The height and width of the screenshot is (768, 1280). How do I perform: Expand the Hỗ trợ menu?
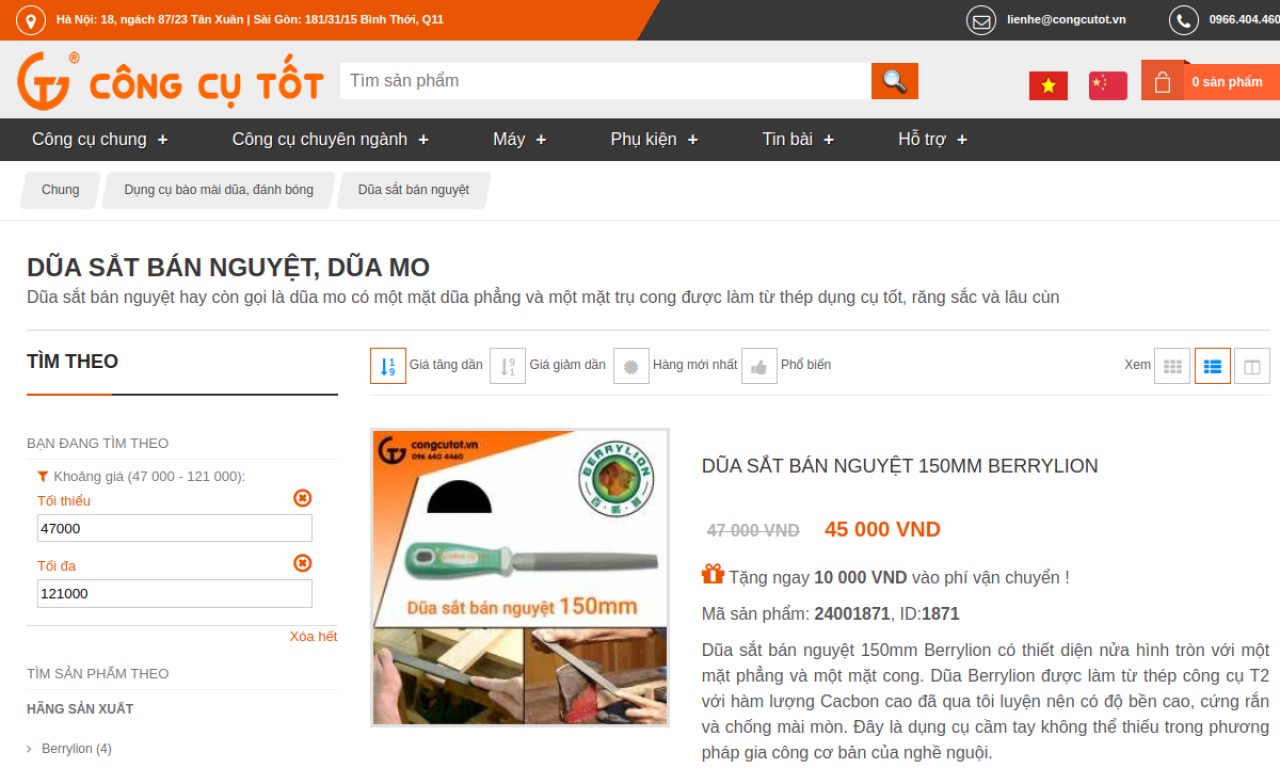tap(933, 140)
